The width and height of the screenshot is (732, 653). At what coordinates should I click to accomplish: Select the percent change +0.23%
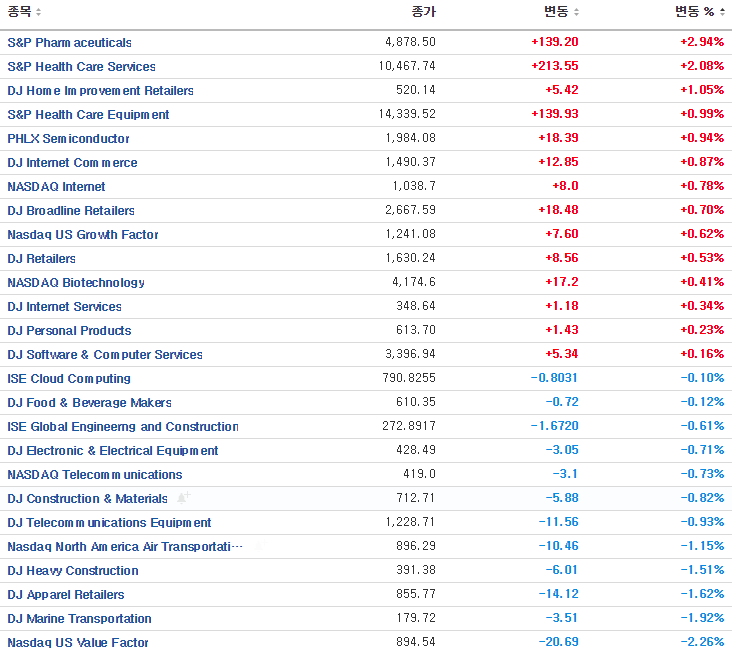tap(702, 330)
